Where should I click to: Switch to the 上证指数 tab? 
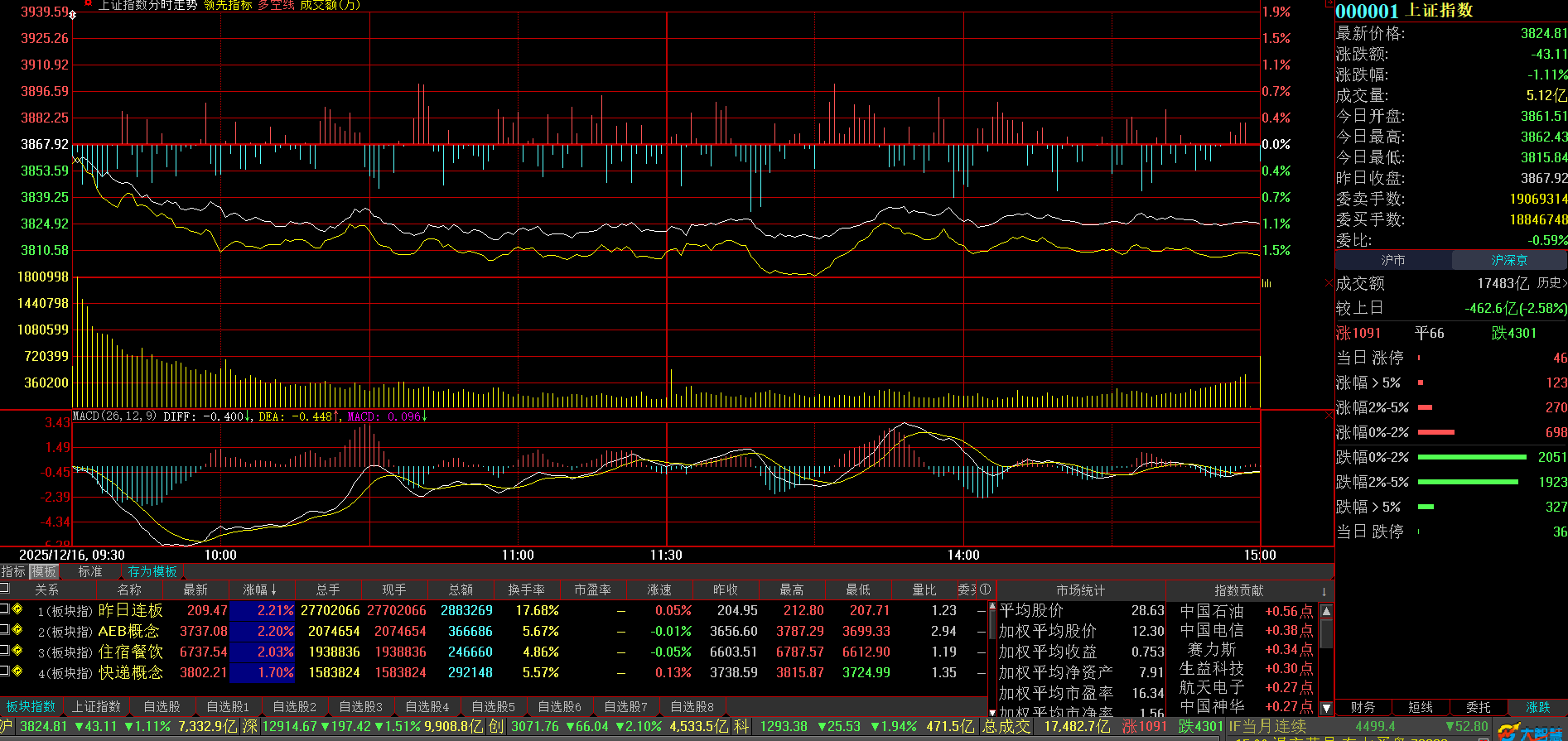96,706
